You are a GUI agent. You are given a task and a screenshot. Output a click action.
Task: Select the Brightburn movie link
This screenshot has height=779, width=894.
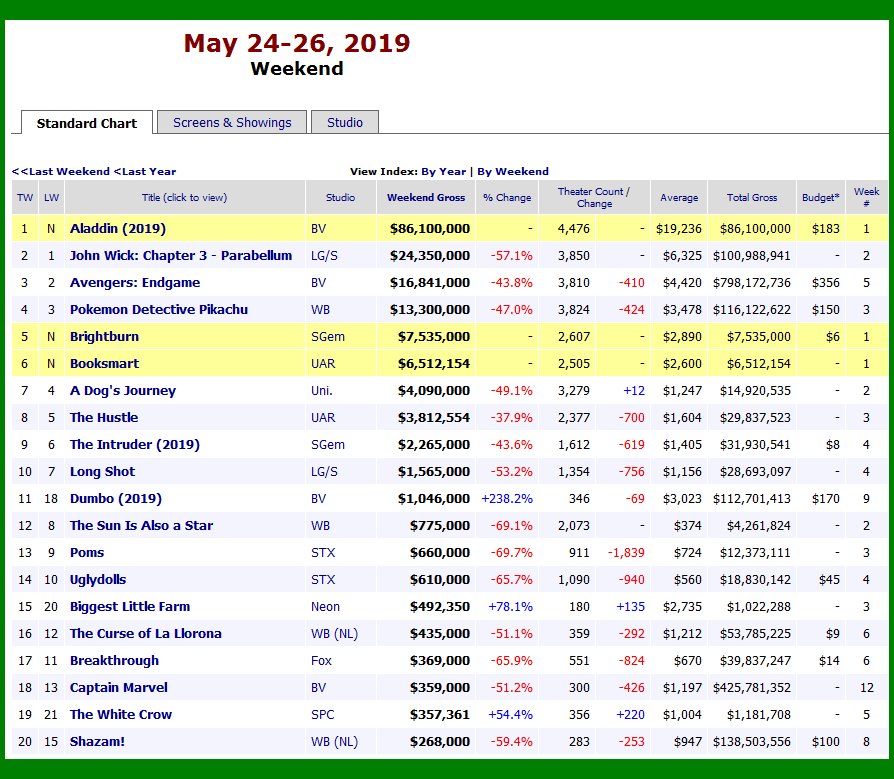104,337
